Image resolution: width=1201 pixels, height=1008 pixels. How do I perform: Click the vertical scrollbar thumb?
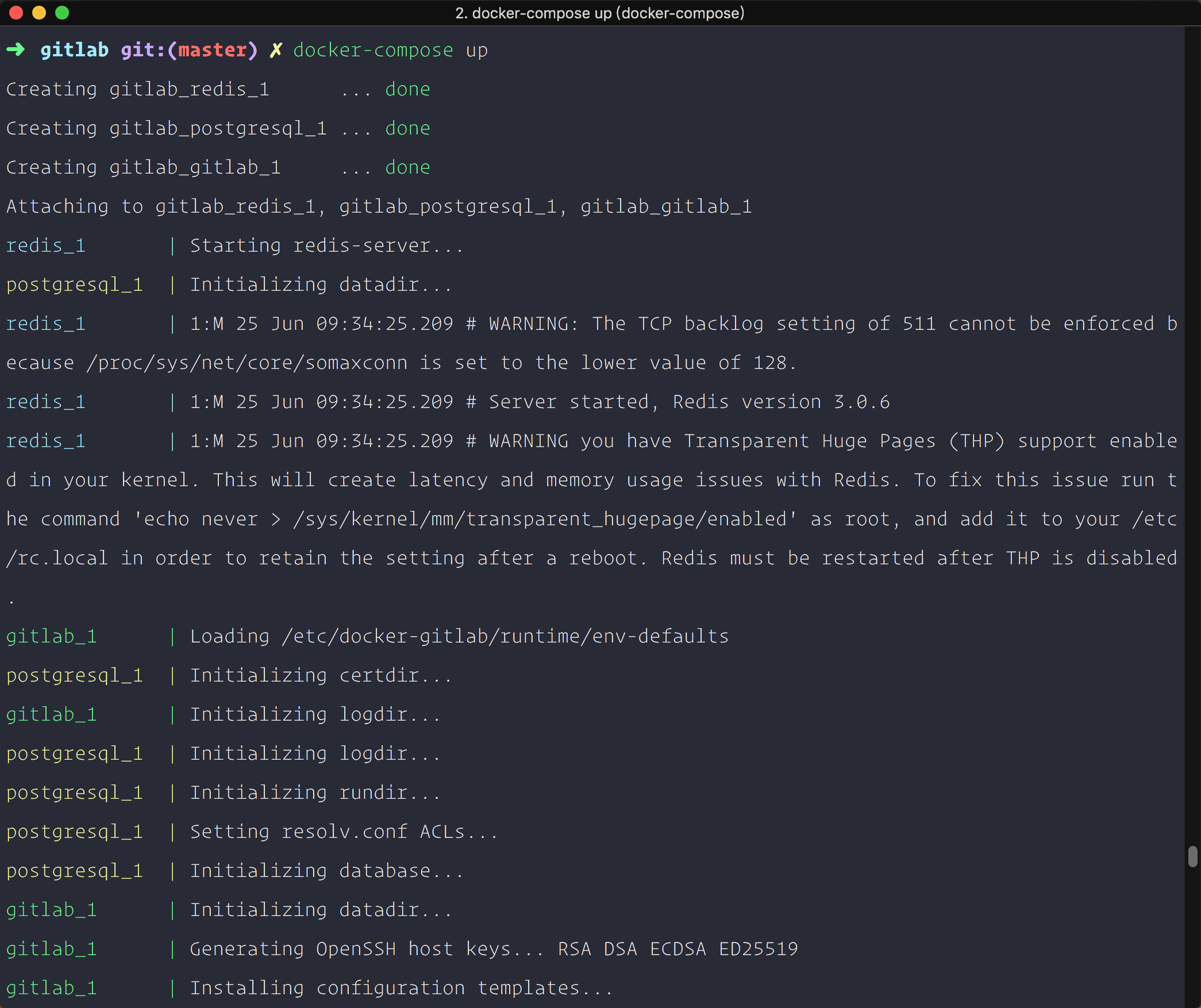click(1193, 856)
